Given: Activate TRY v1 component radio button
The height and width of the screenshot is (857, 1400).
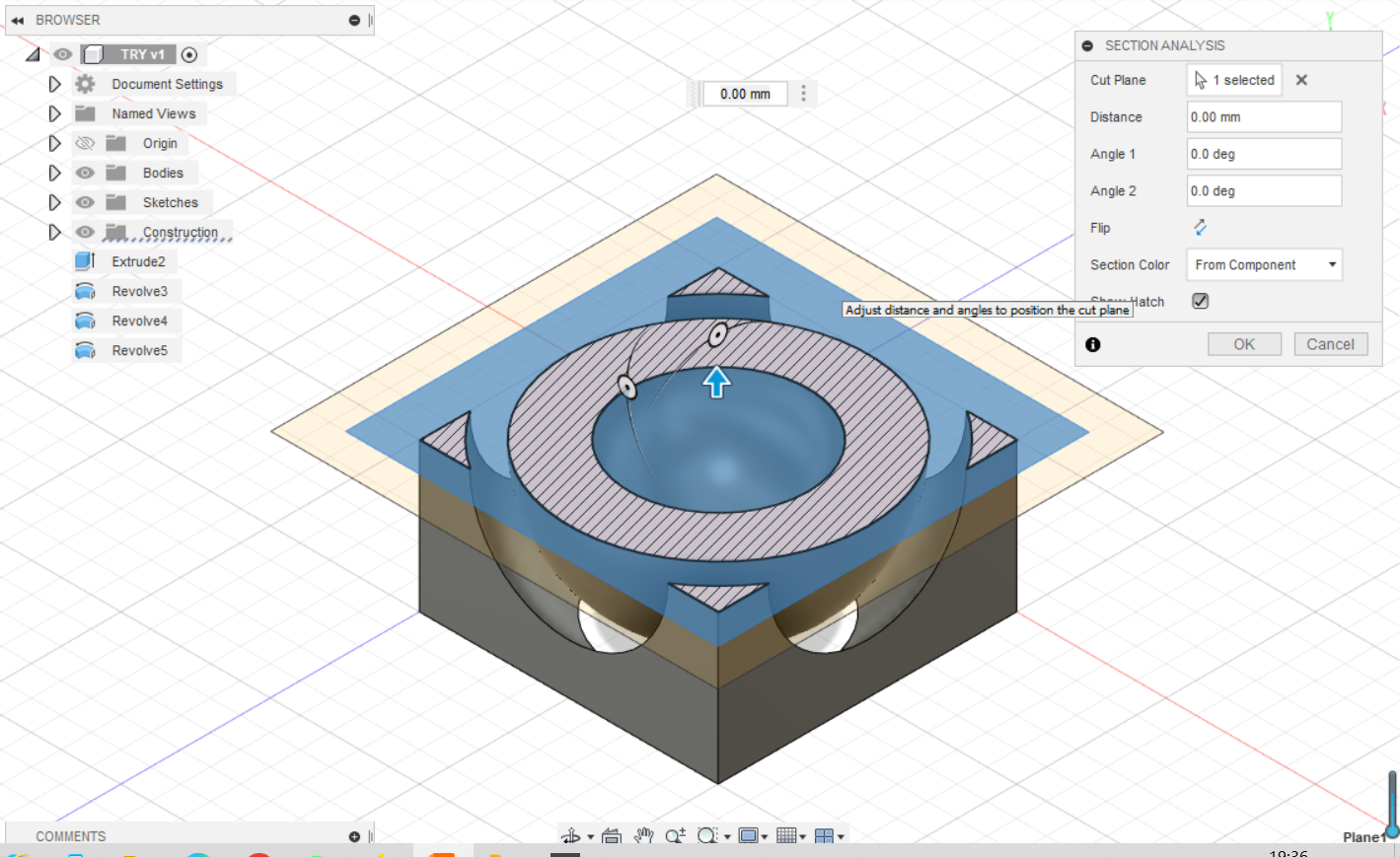Looking at the screenshot, I should click(189, 55).
